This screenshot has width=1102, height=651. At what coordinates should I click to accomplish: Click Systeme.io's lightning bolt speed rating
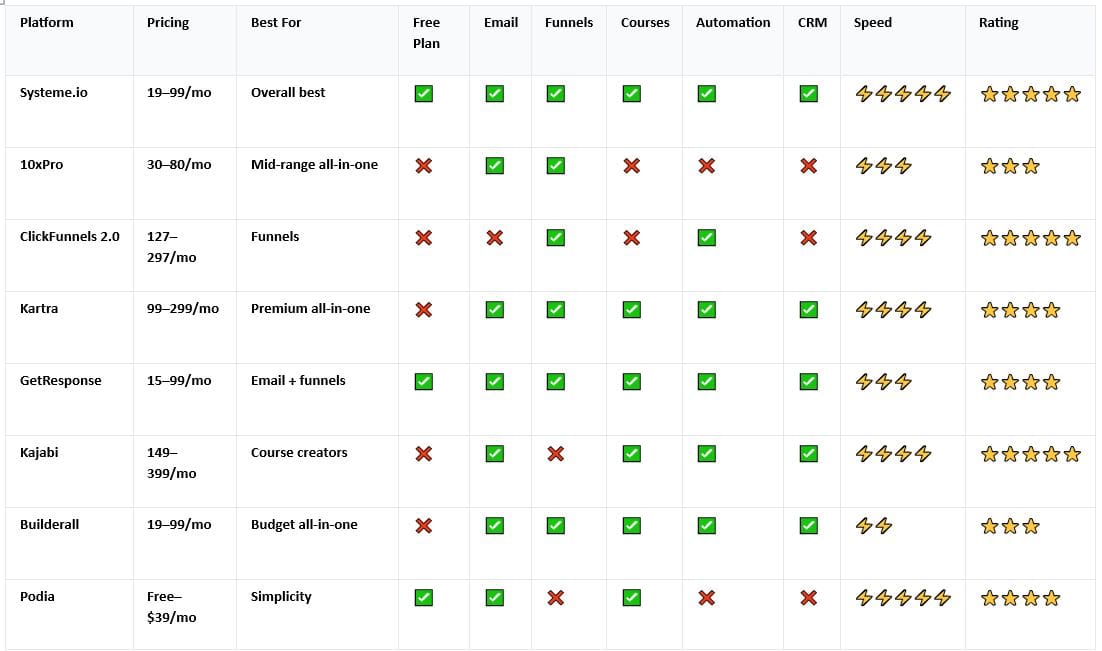[903, 94]
